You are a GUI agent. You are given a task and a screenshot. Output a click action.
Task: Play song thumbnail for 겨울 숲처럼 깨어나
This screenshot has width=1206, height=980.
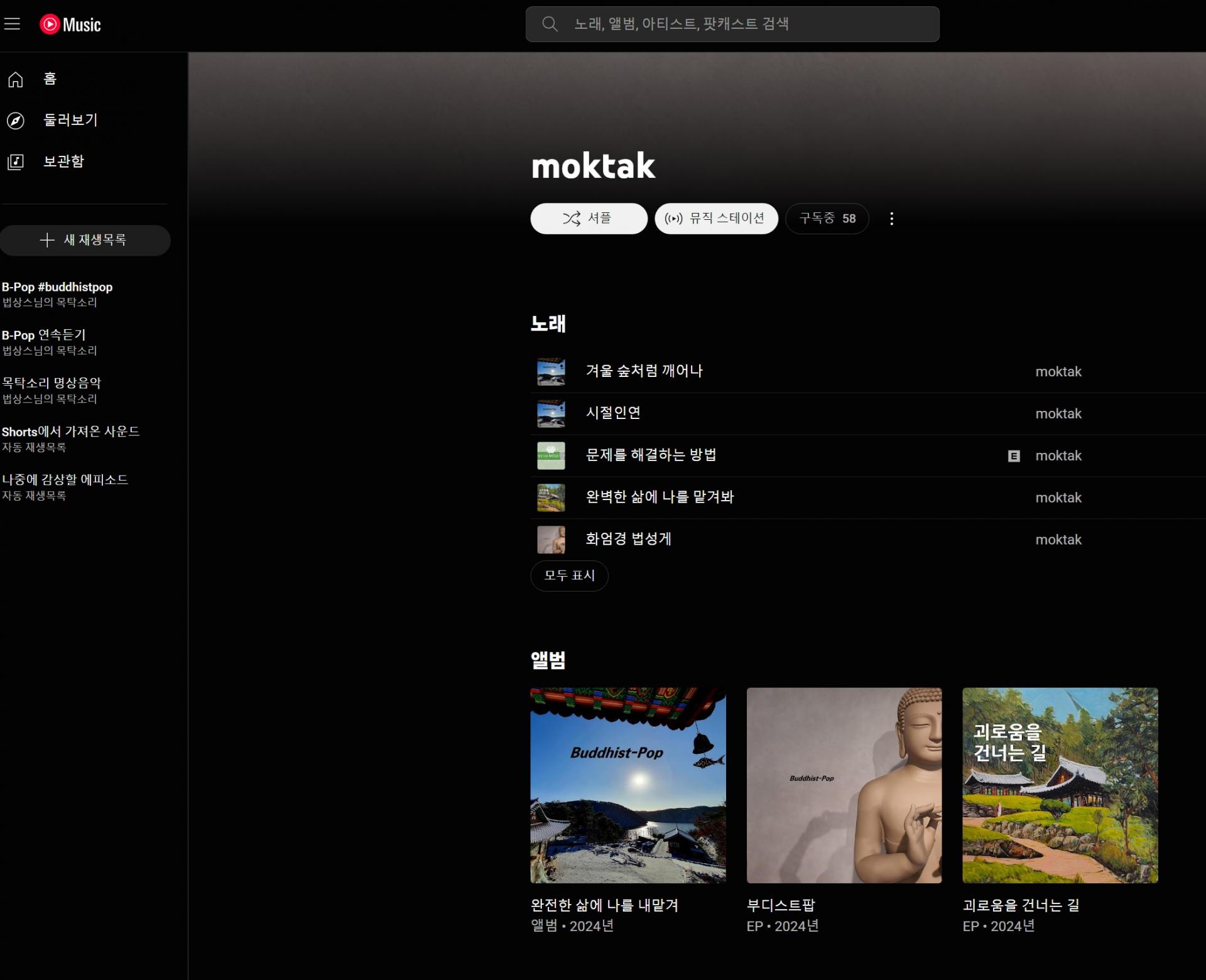(551, 372)
